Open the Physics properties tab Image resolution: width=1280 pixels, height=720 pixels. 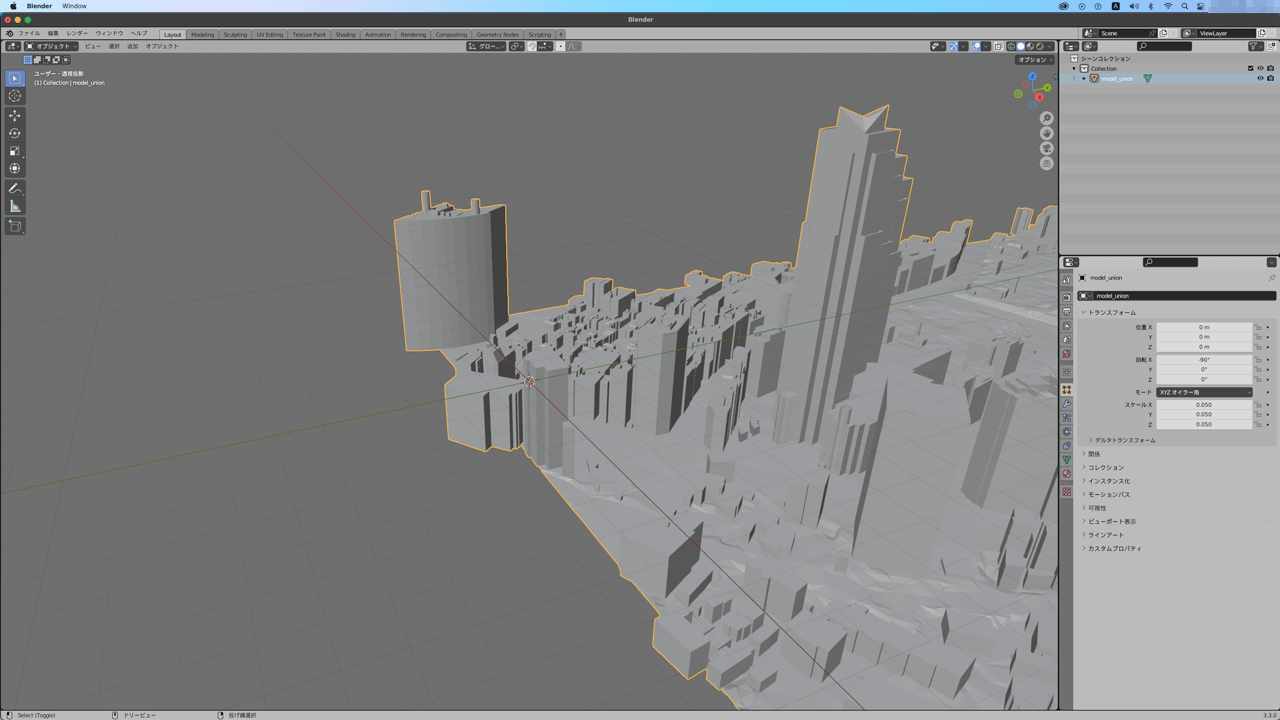click(1066, 432)
